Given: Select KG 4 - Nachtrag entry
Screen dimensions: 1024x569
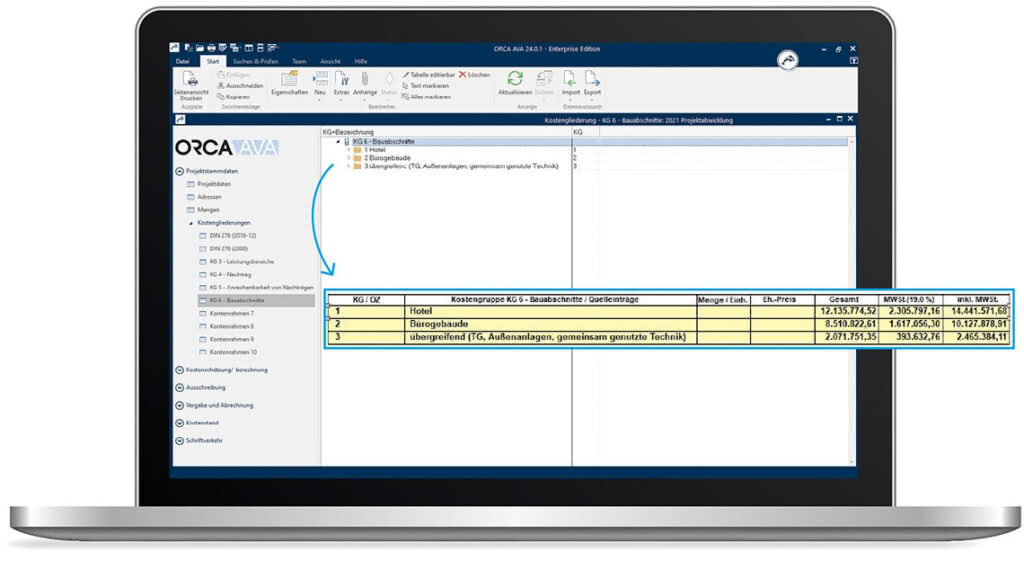Looking at the screenshot, I should 230,274.
